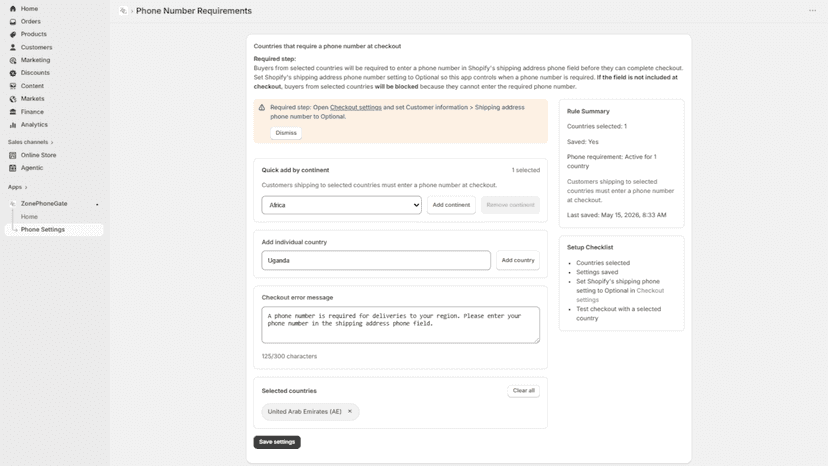Go to Products page
828x466 pixels.
tap(34, 34)
